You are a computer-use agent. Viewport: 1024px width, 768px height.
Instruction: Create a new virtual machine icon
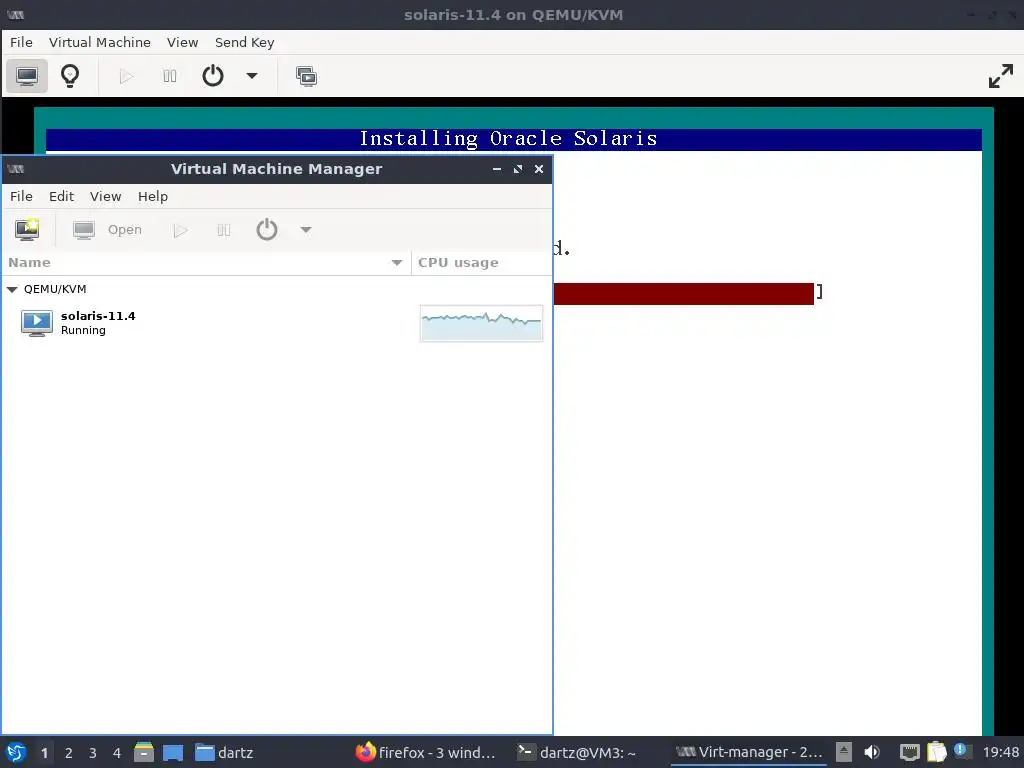pos(27,230)
